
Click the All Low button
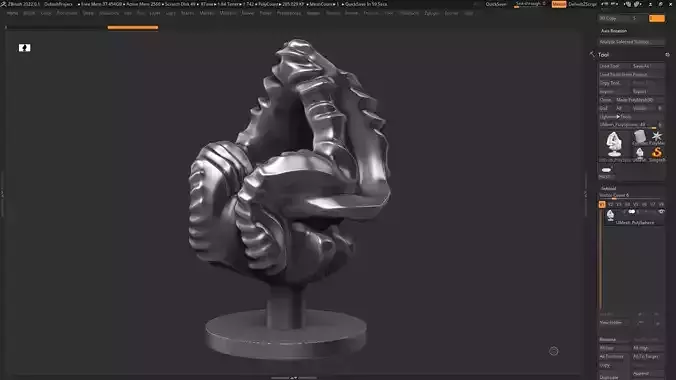[614, 348]
